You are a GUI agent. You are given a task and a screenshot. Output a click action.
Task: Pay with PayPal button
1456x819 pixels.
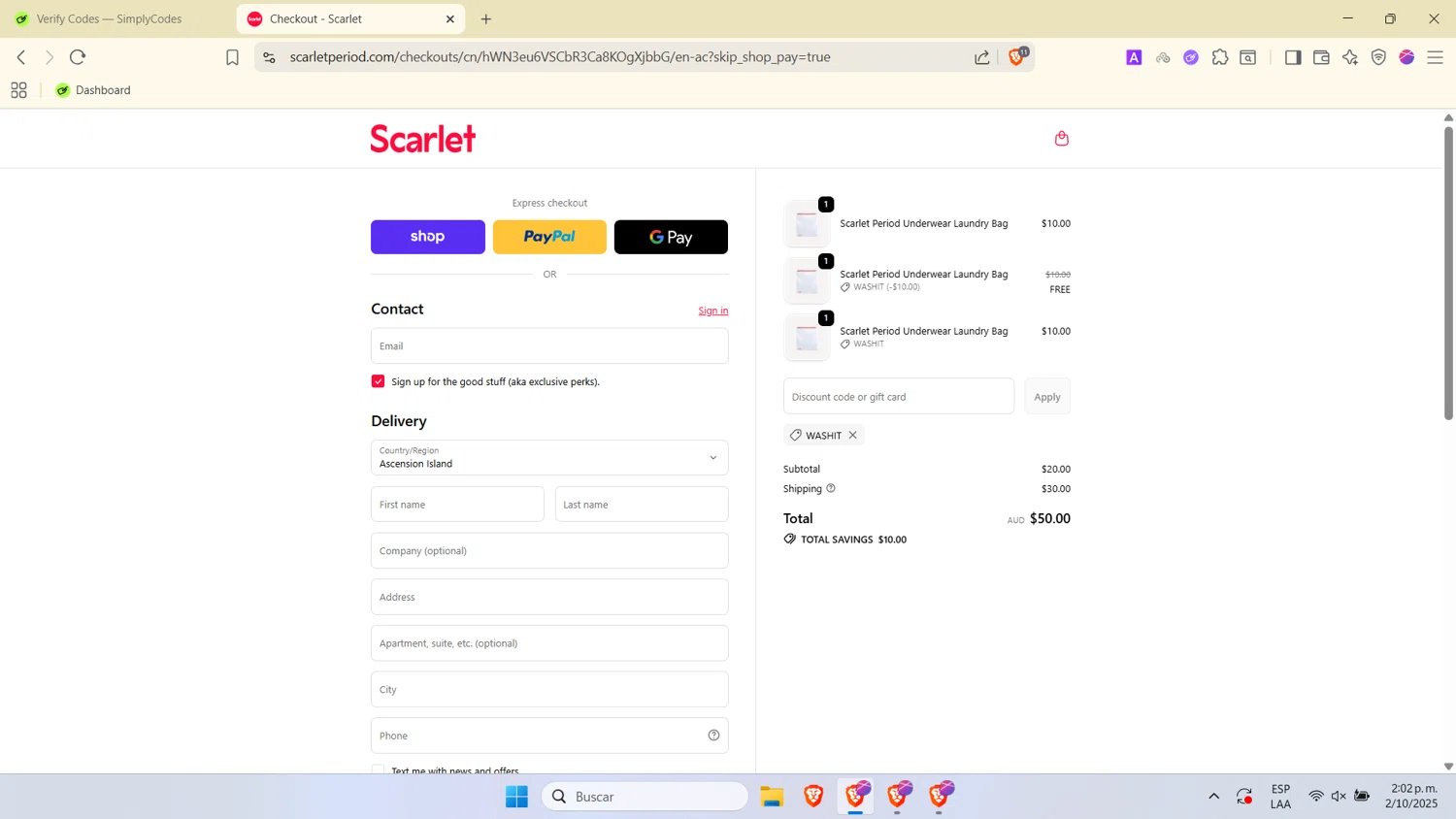(x=549, y=237)
